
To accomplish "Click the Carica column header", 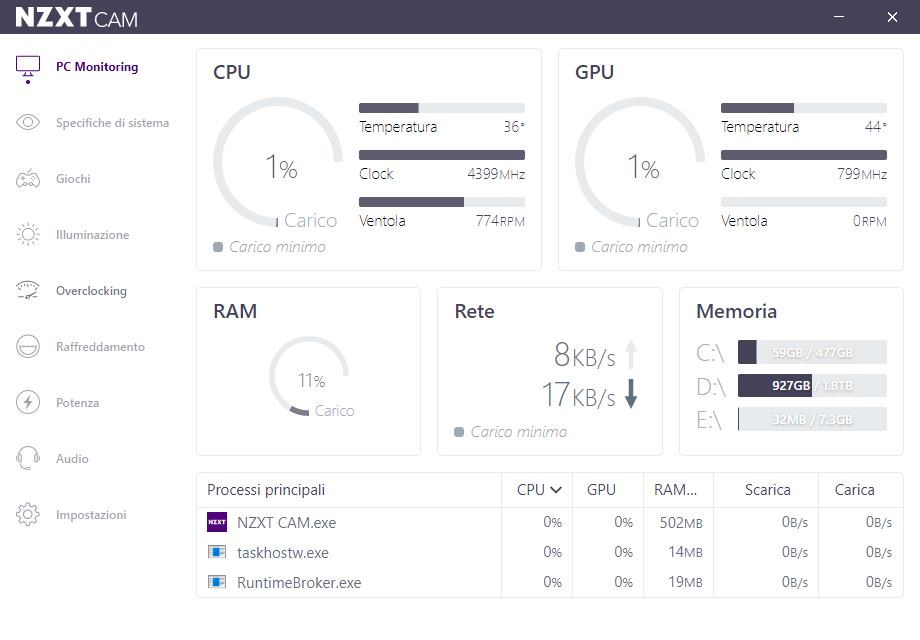I will [x=854, y=490].
